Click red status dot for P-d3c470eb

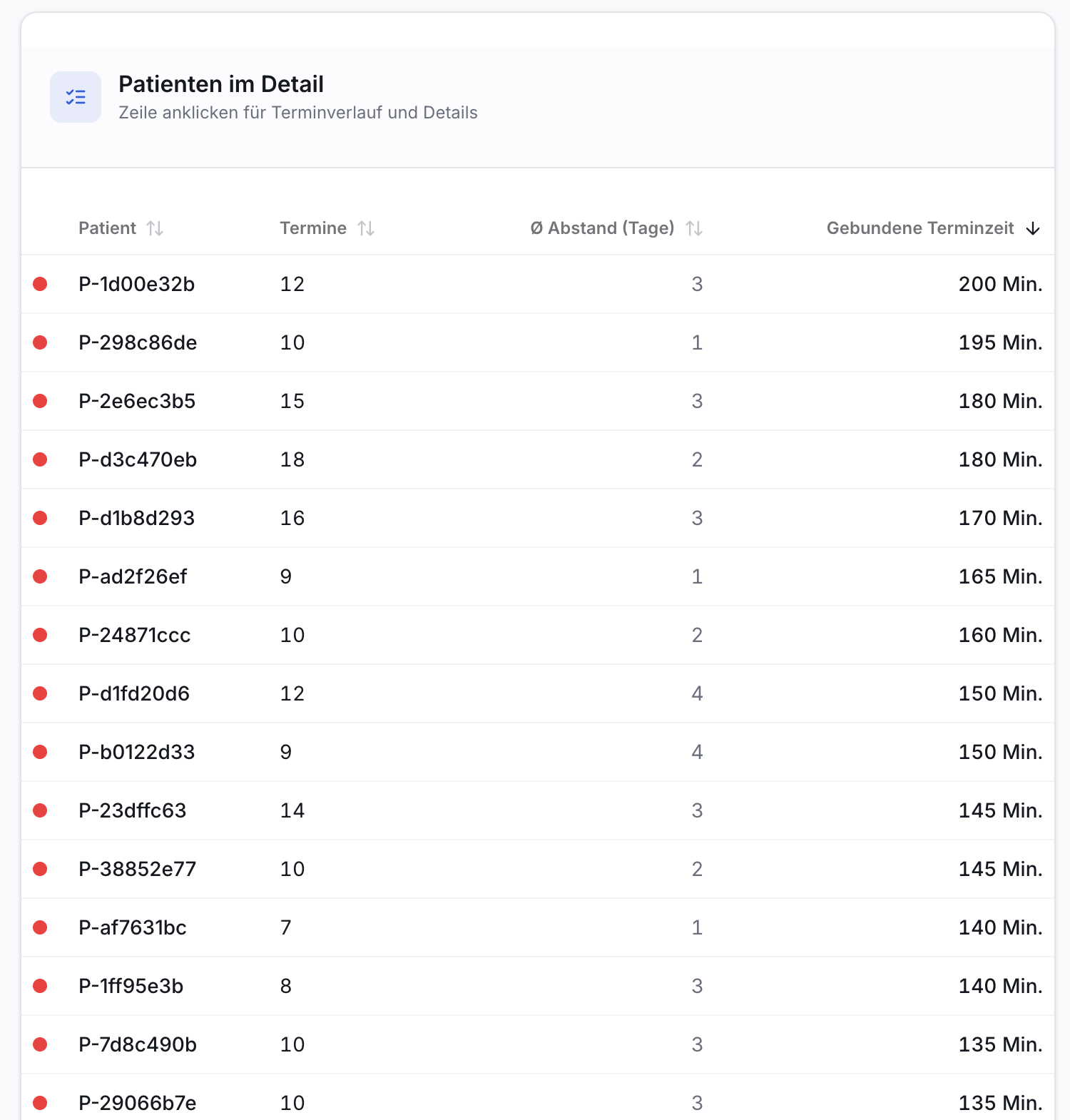pyautogui.click(x=40, y=459)
